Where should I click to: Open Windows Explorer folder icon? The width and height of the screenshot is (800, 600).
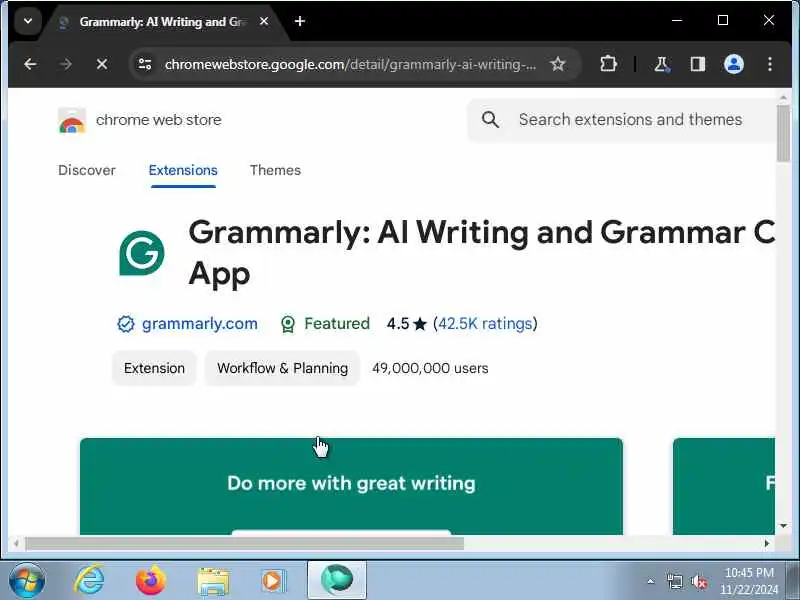point(213,582)
